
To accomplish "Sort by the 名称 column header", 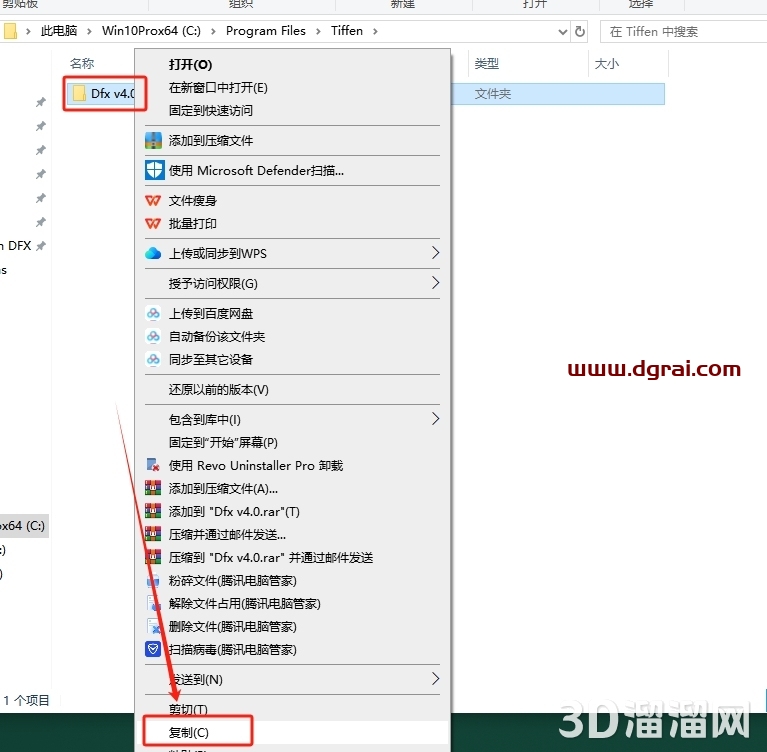I will (x=82, y=63).
